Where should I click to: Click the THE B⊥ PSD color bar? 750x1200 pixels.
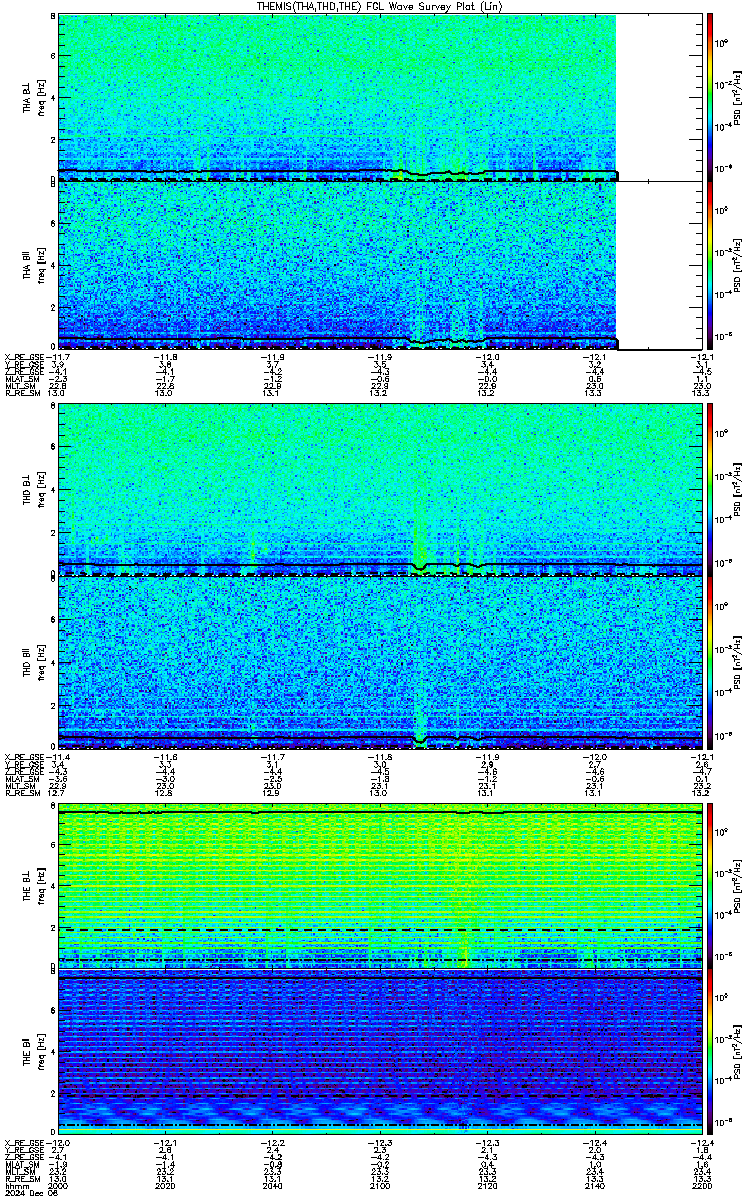pos(710,885)
